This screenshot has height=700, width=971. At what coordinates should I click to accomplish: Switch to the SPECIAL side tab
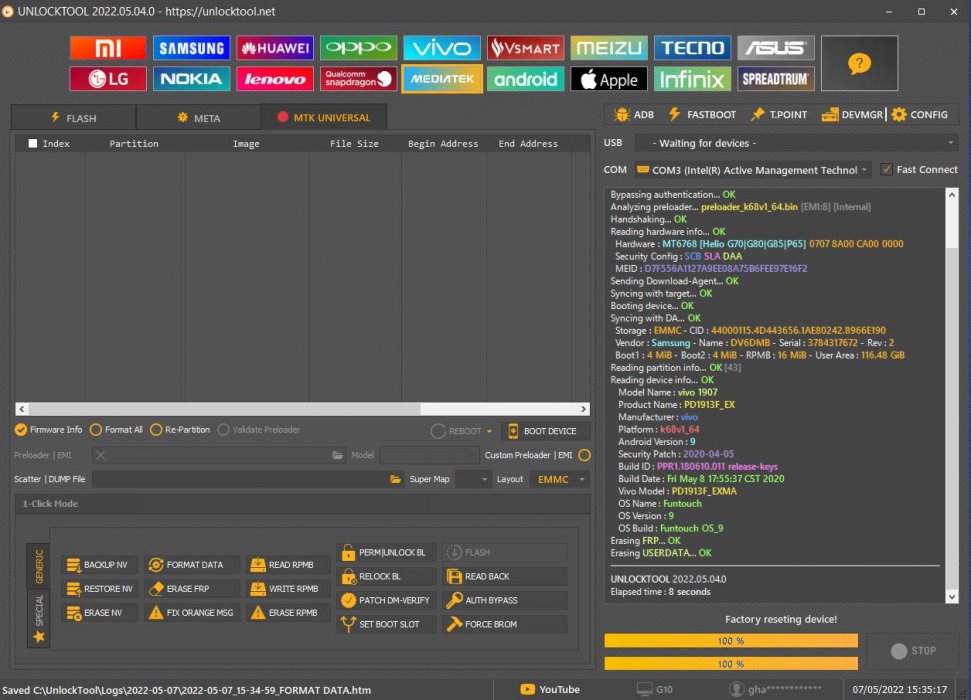pos(38,617)
